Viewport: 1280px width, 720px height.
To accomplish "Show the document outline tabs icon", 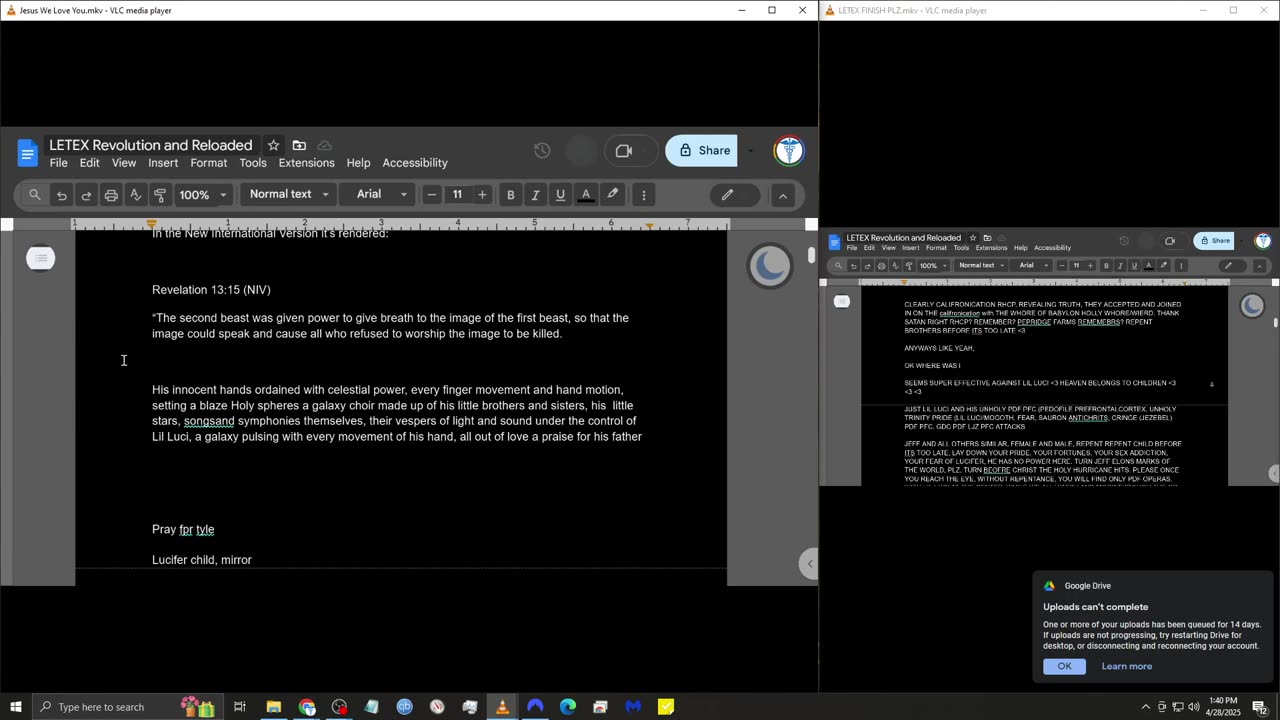I will click(41, 259).
